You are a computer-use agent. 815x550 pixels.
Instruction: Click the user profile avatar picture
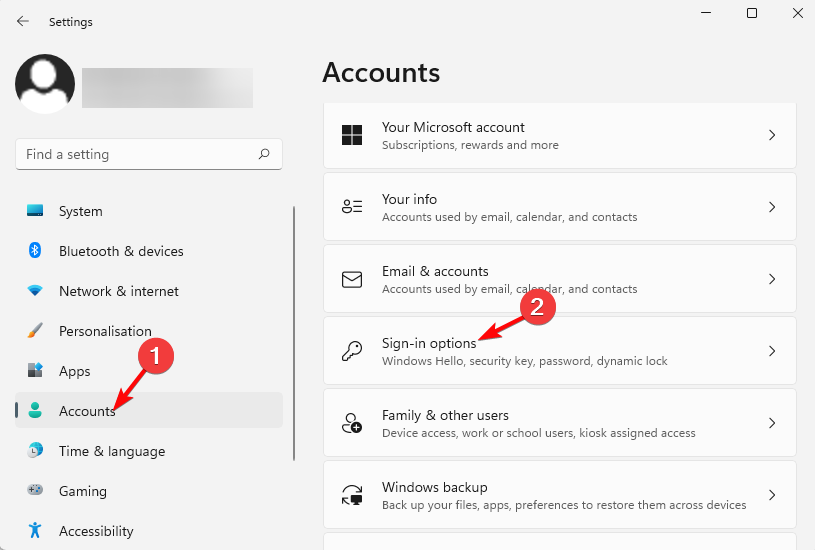pyautogui.click(x=45, y=84)
